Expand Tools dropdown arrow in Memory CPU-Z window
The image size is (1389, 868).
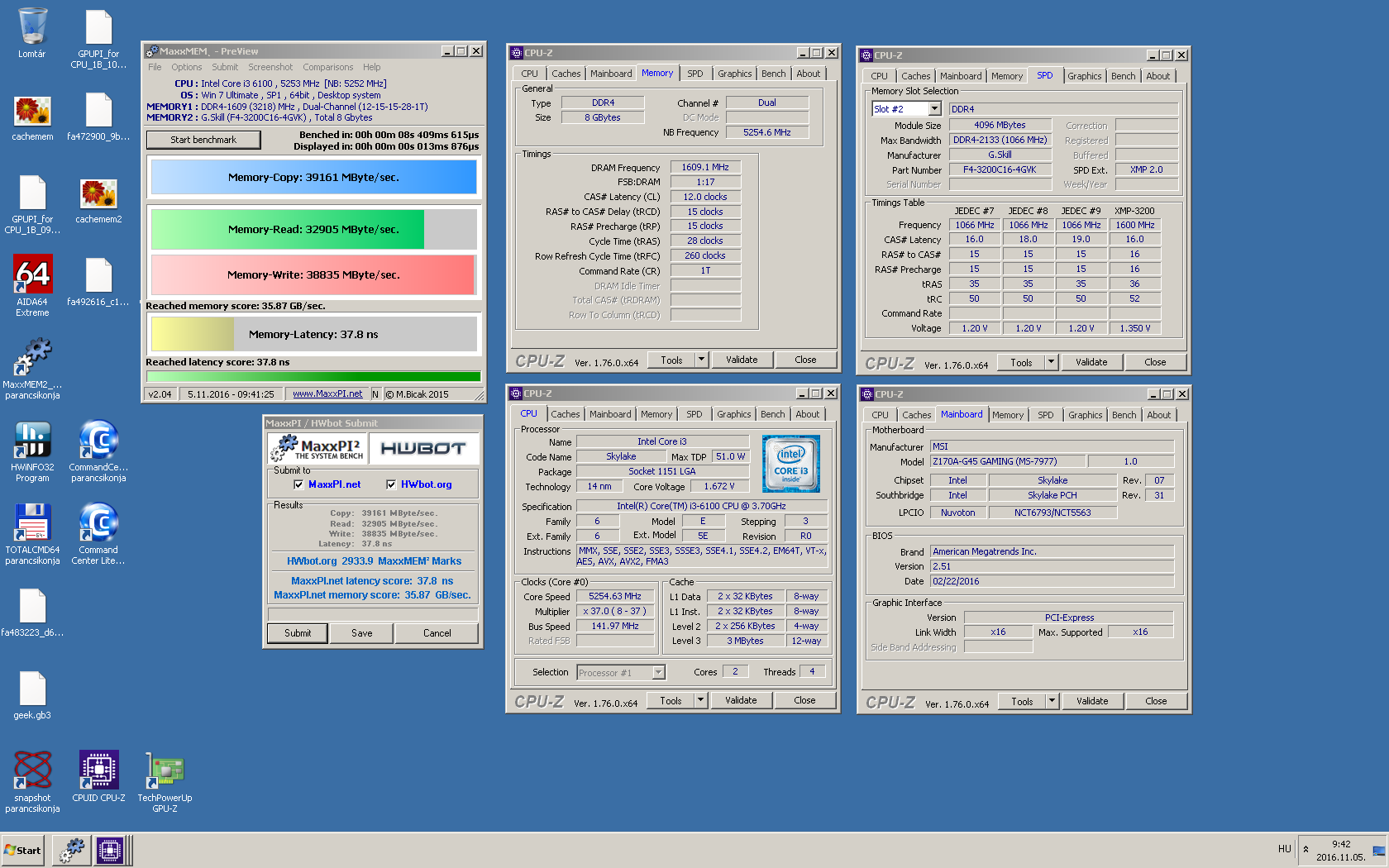coord(701,360)
